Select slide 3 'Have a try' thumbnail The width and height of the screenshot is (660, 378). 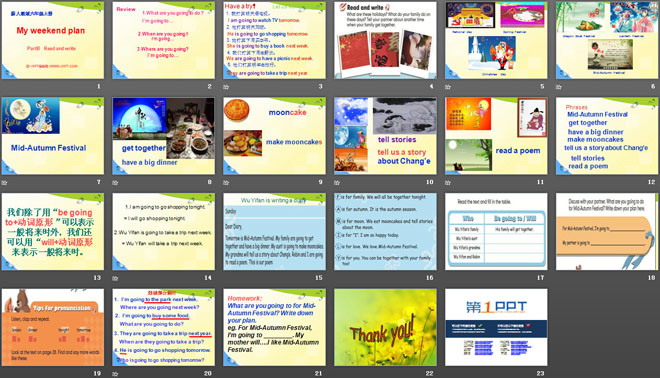coord(274,40)
